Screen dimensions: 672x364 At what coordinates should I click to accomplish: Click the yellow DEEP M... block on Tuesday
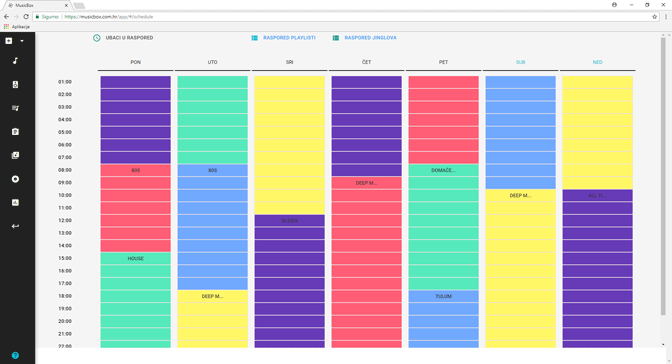pyautogui.click(x=213, y=296)
